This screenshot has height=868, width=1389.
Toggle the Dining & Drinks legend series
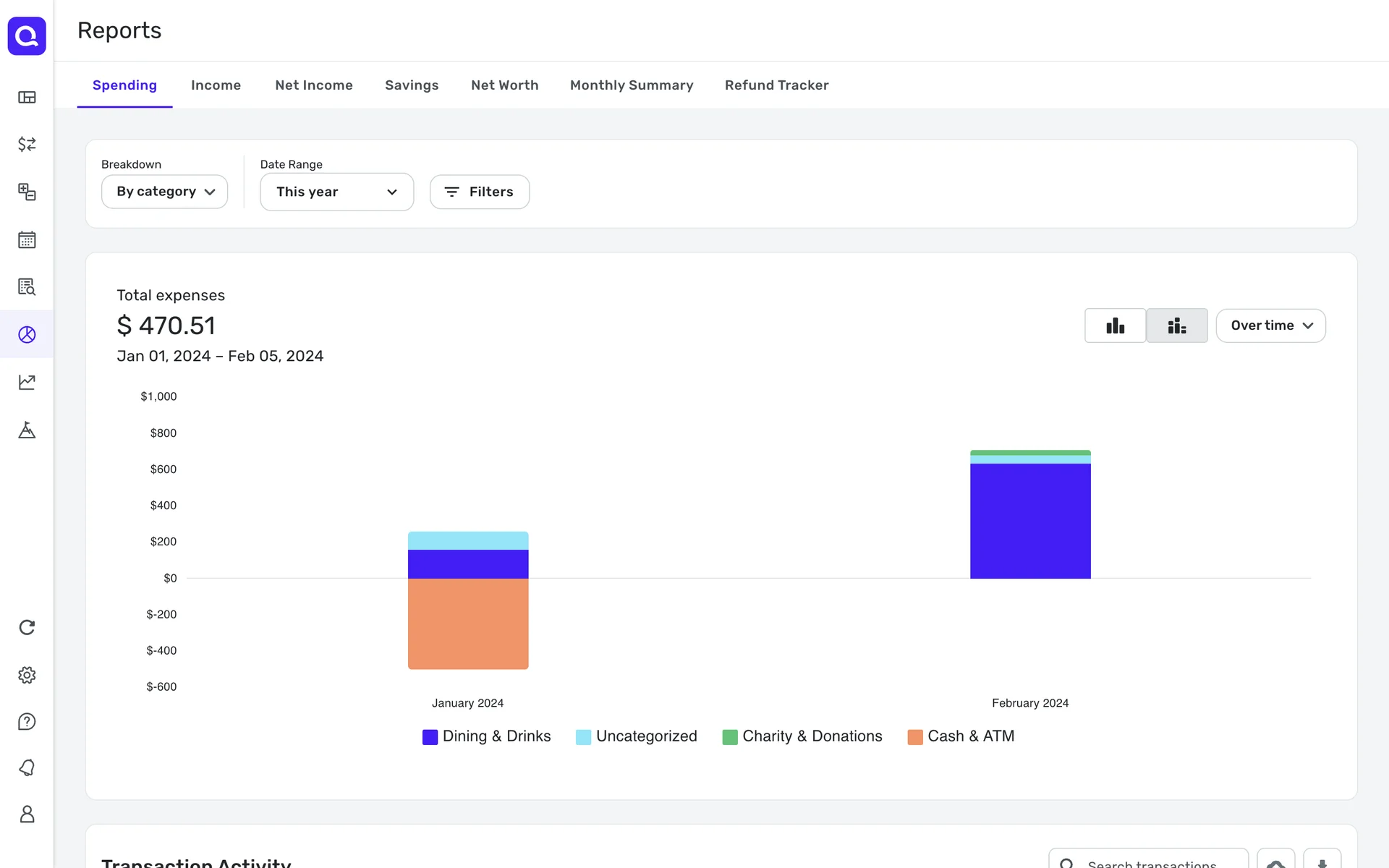[x=487, y=736]
